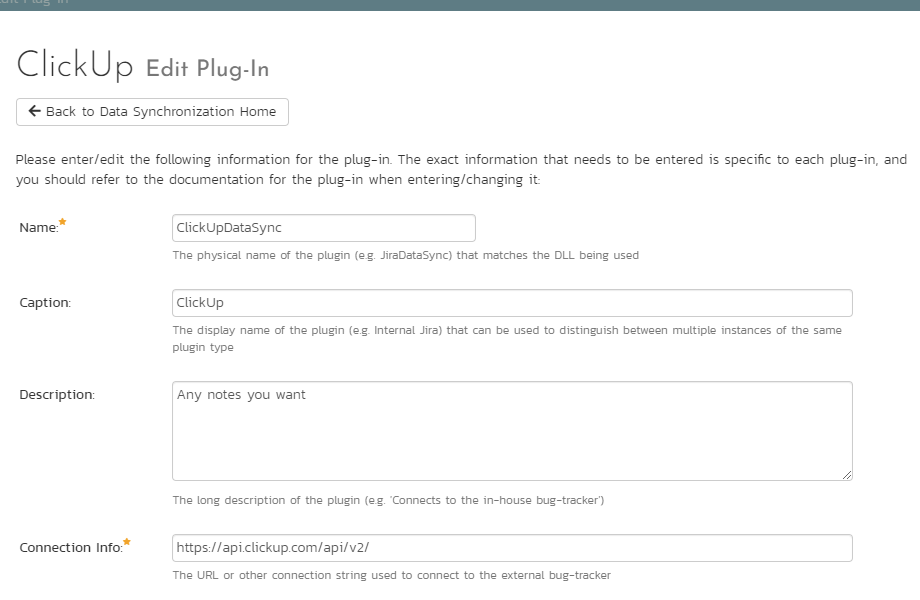The image size is (920, 600).
Task: Click the physical name help text
Action: (x=405, y=255)
